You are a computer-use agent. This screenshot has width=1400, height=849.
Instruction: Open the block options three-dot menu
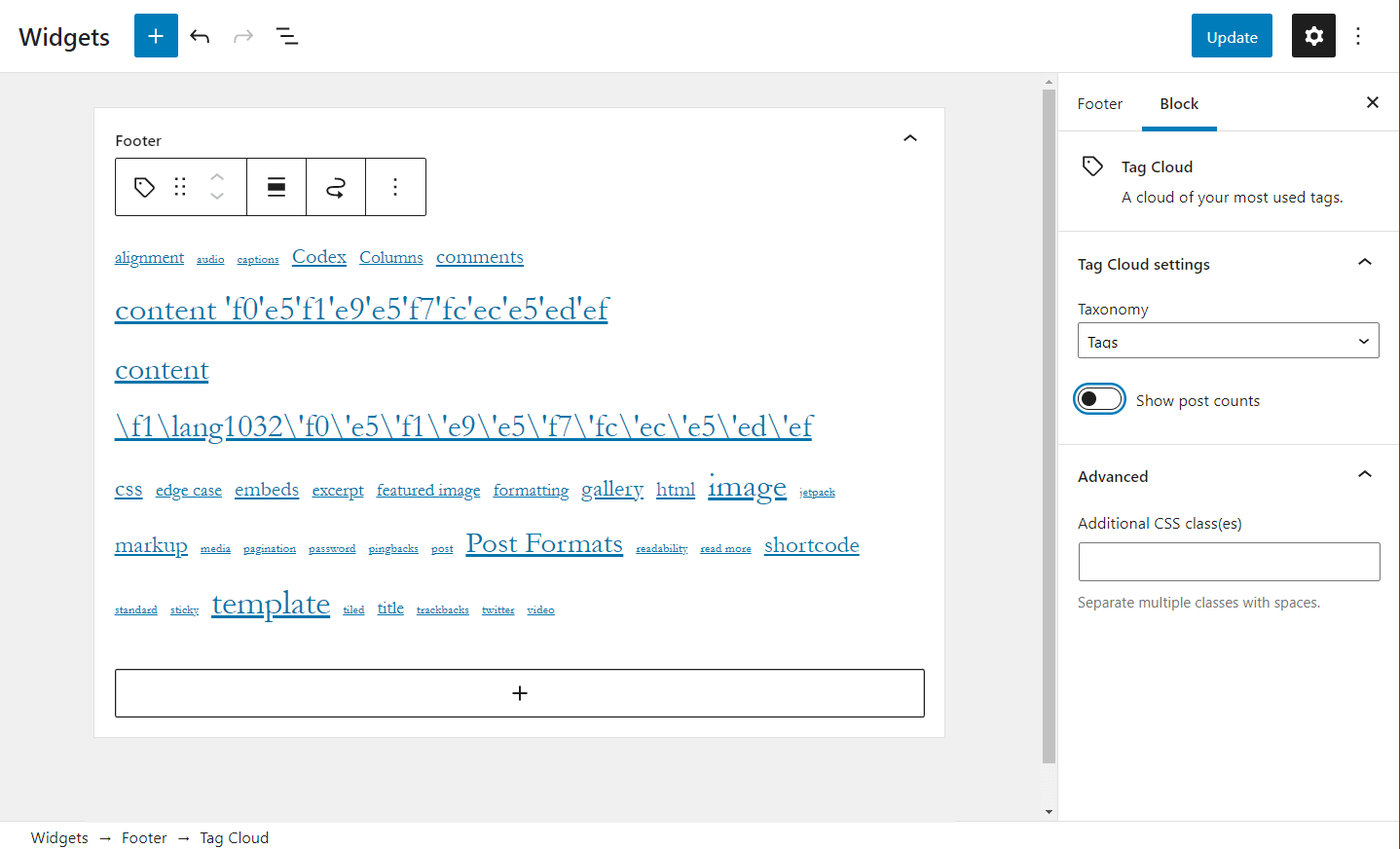(395, 186)
